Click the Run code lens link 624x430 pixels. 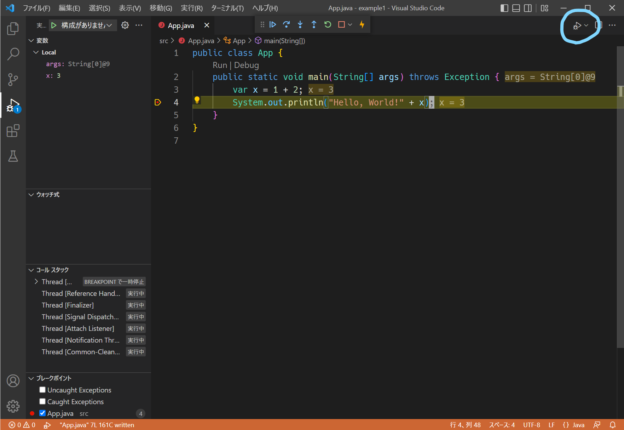(x=219, y=65)
